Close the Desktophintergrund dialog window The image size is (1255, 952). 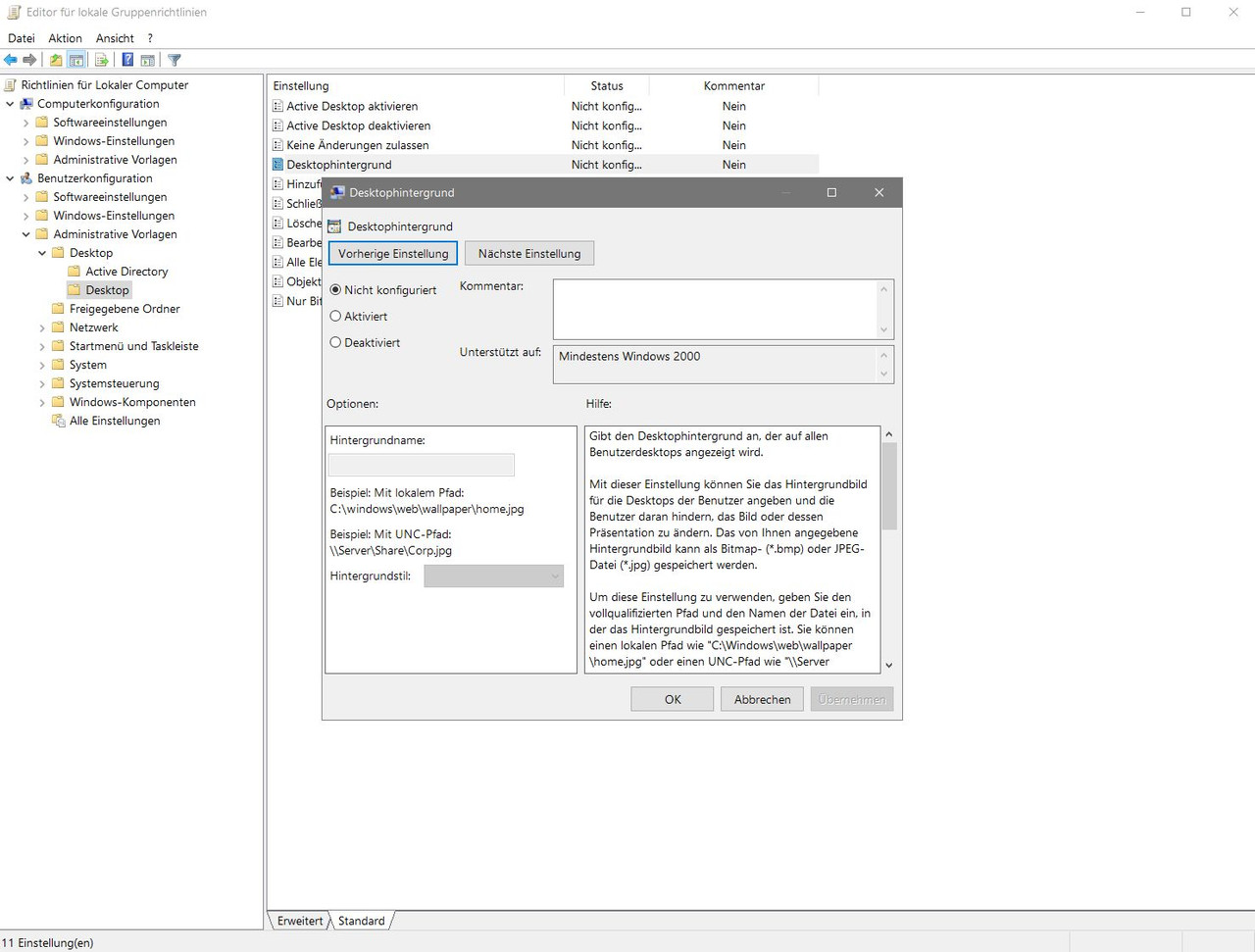(878, 192)
